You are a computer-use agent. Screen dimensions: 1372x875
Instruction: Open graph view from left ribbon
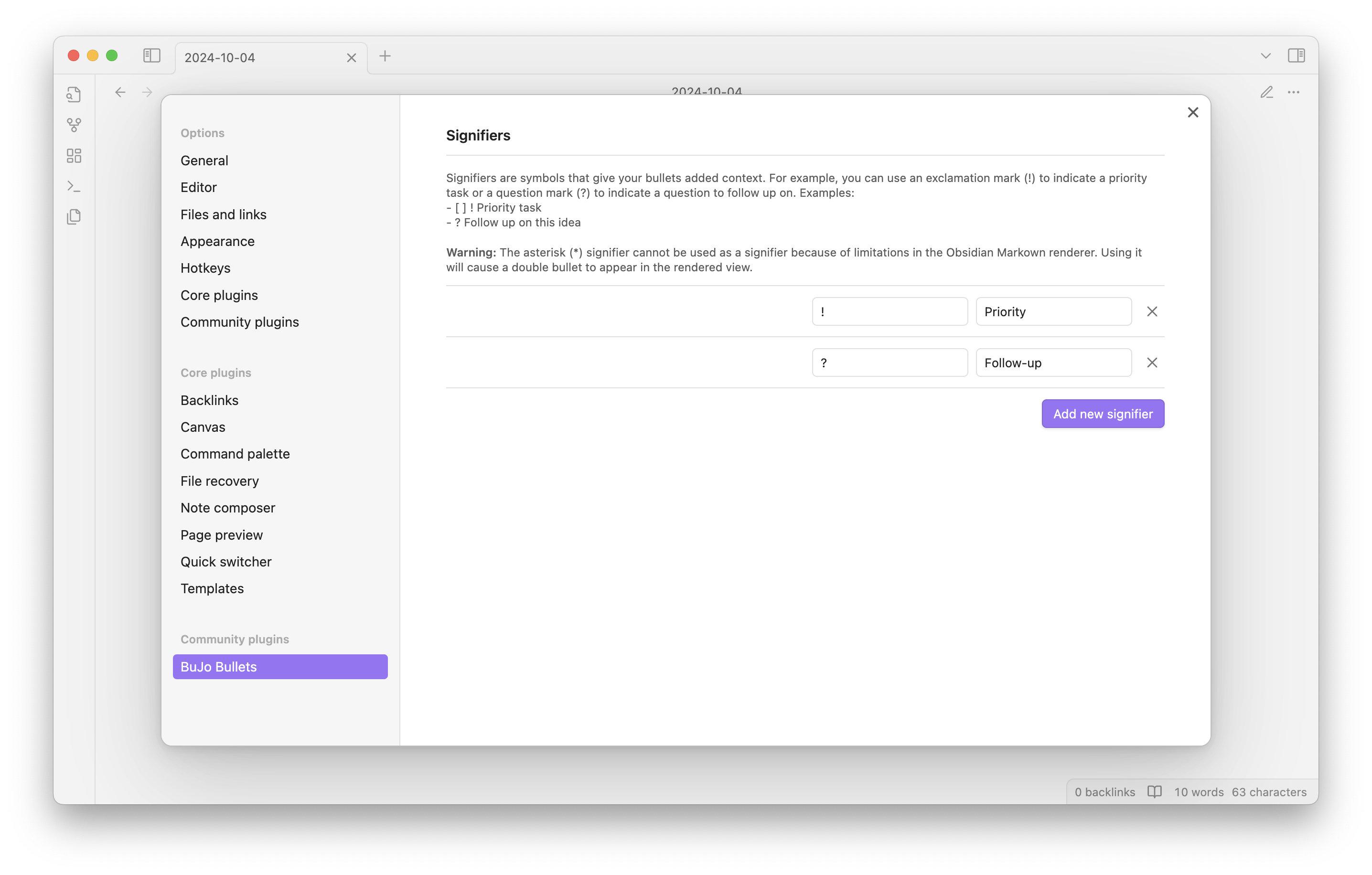point(74,125)
